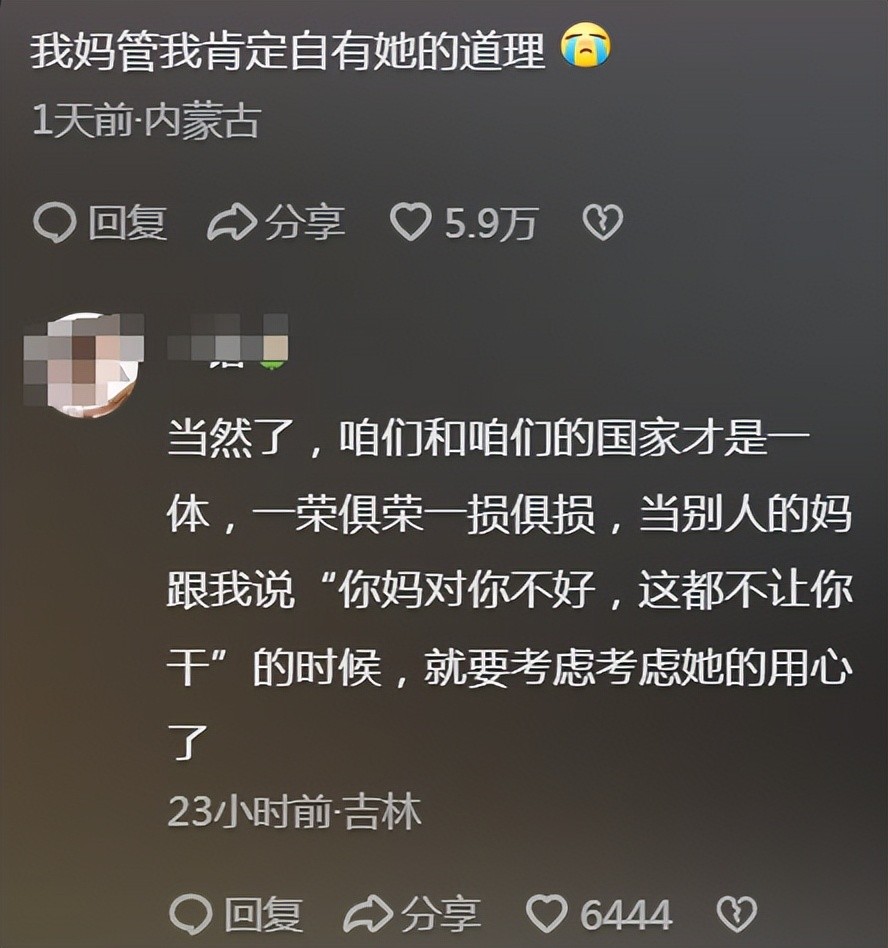Image resolution: width=888 pixels, height=948 pixels.
Task: Click reply bubble icon on top comment
Action: coord(55,223)
